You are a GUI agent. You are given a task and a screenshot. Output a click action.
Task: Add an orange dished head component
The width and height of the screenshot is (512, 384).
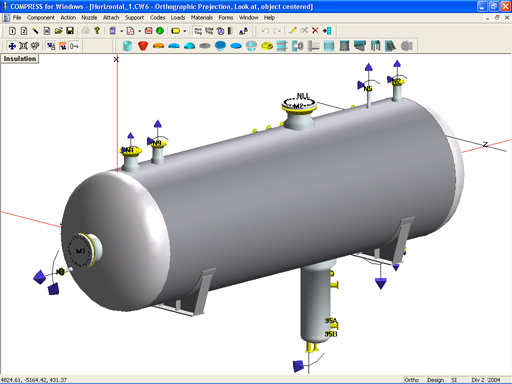coord(158,46)
